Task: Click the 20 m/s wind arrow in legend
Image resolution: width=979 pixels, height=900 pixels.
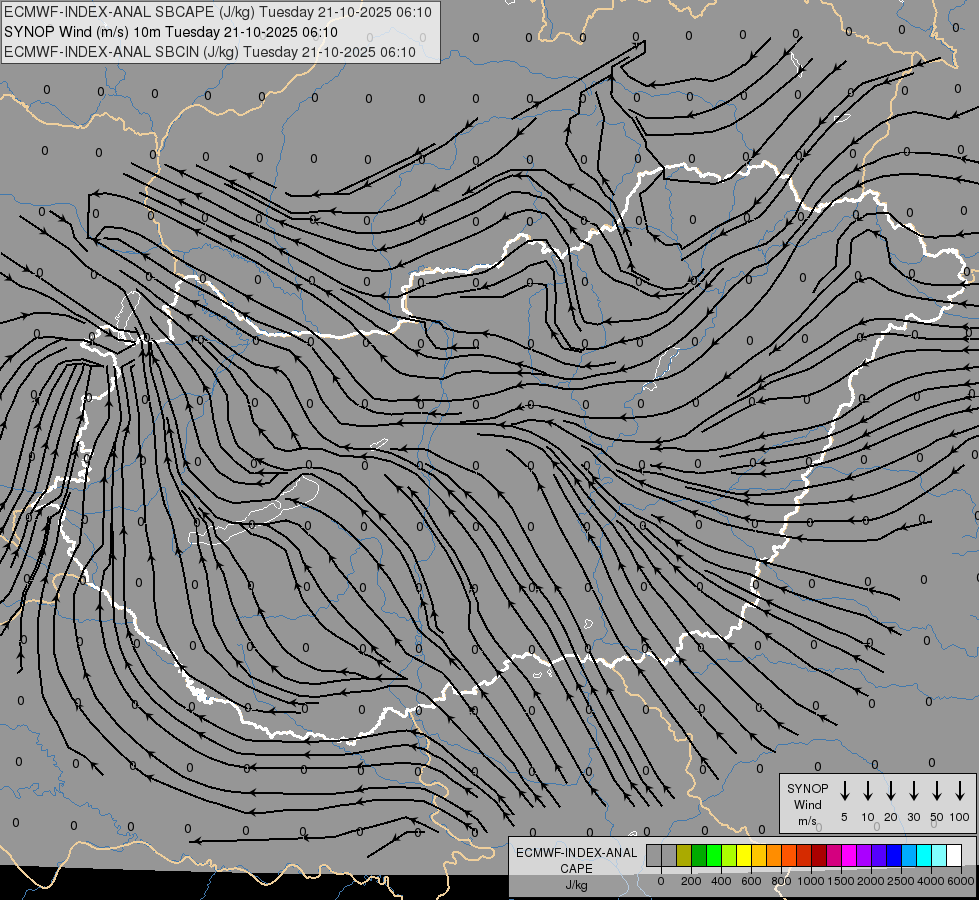Action: click(x=890, y=791)
